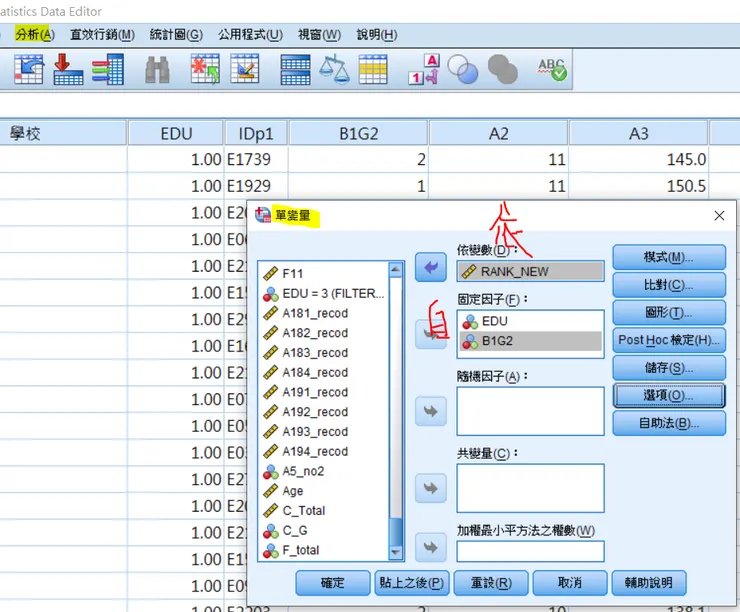Click the 貼上之後(P) paste button
The image size is (740, 612).
pyautogui.click(x=412, y=583)
